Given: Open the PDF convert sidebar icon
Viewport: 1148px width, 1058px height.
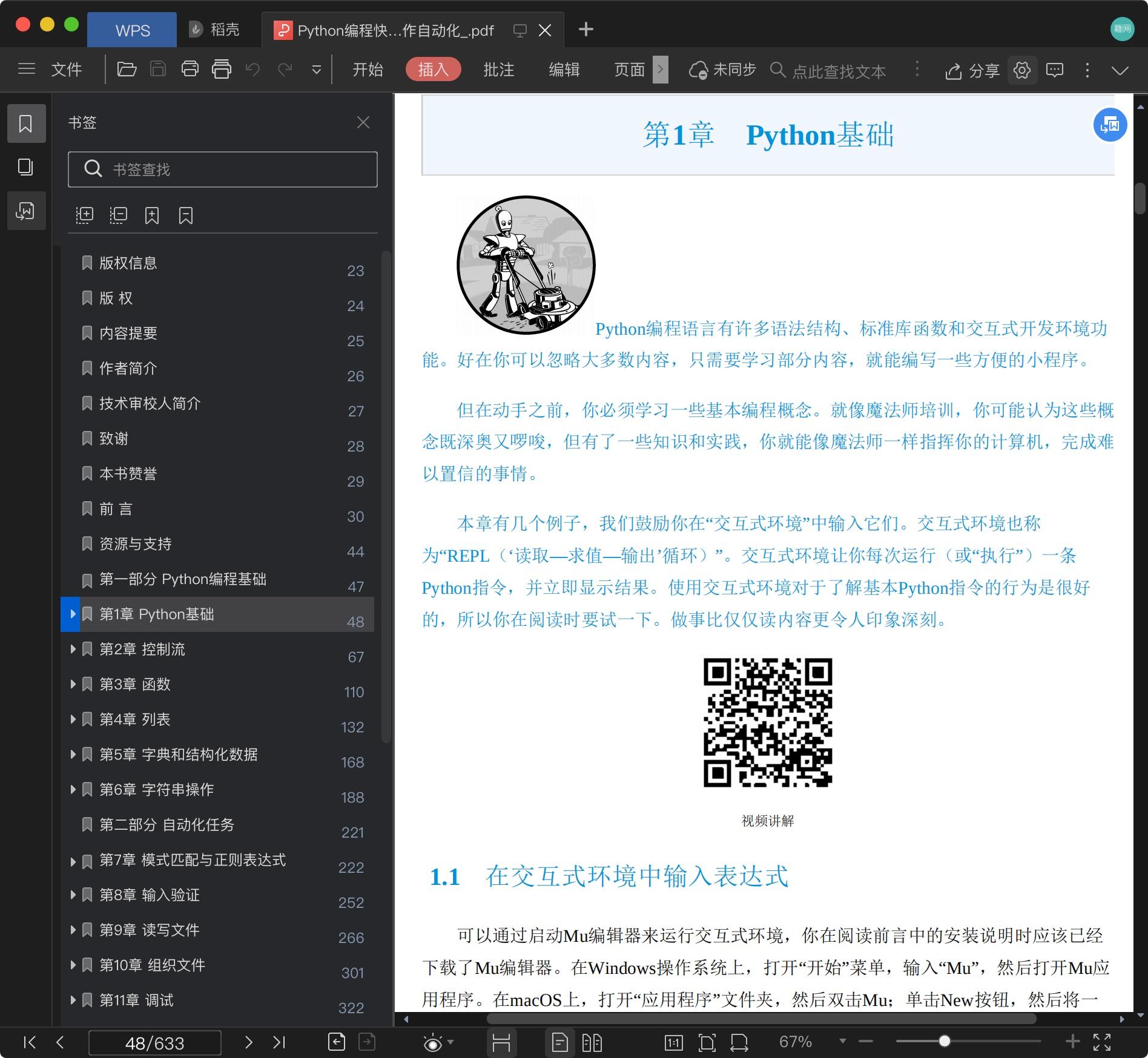Looking at the screenshot, I should pos(26,211).
